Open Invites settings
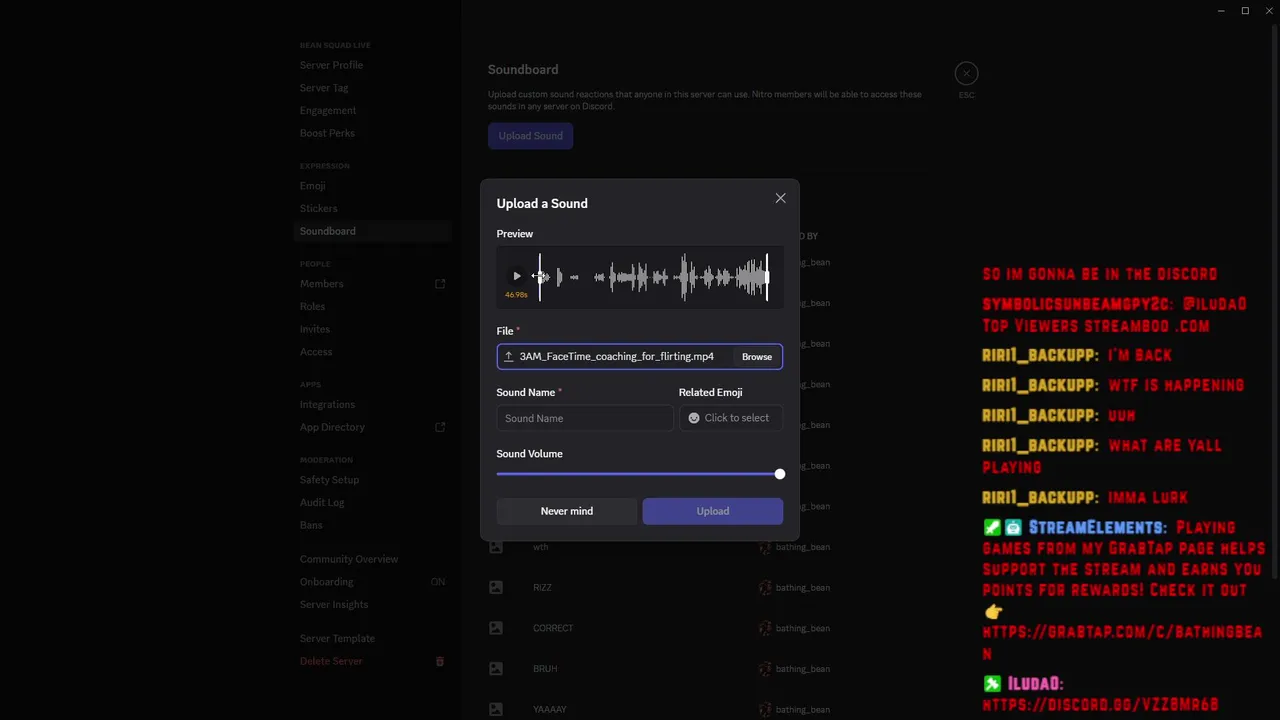1280x720 pixels. 314,329
